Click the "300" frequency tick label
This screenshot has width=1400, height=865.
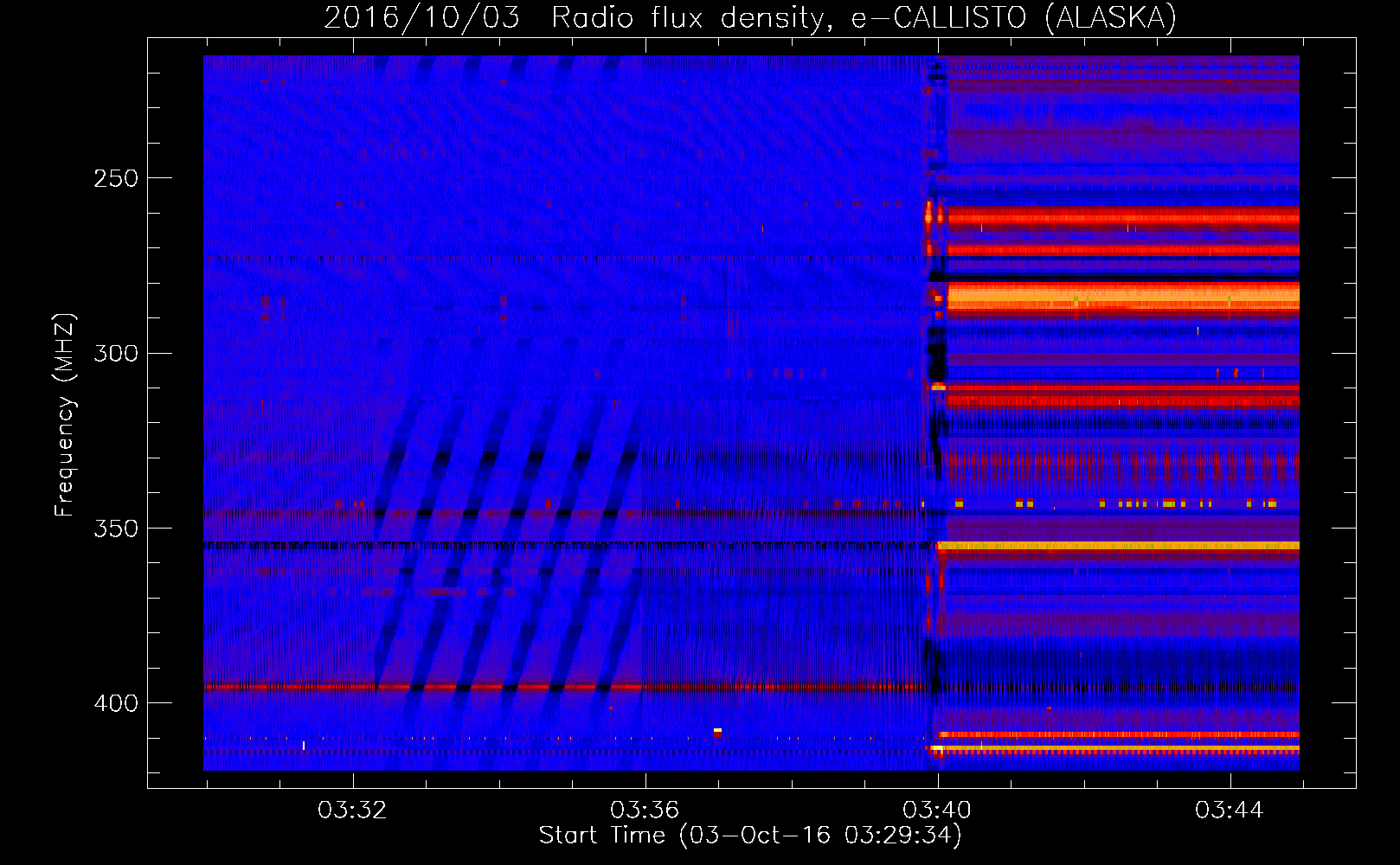pyautogui.click(x=116, y=353)
